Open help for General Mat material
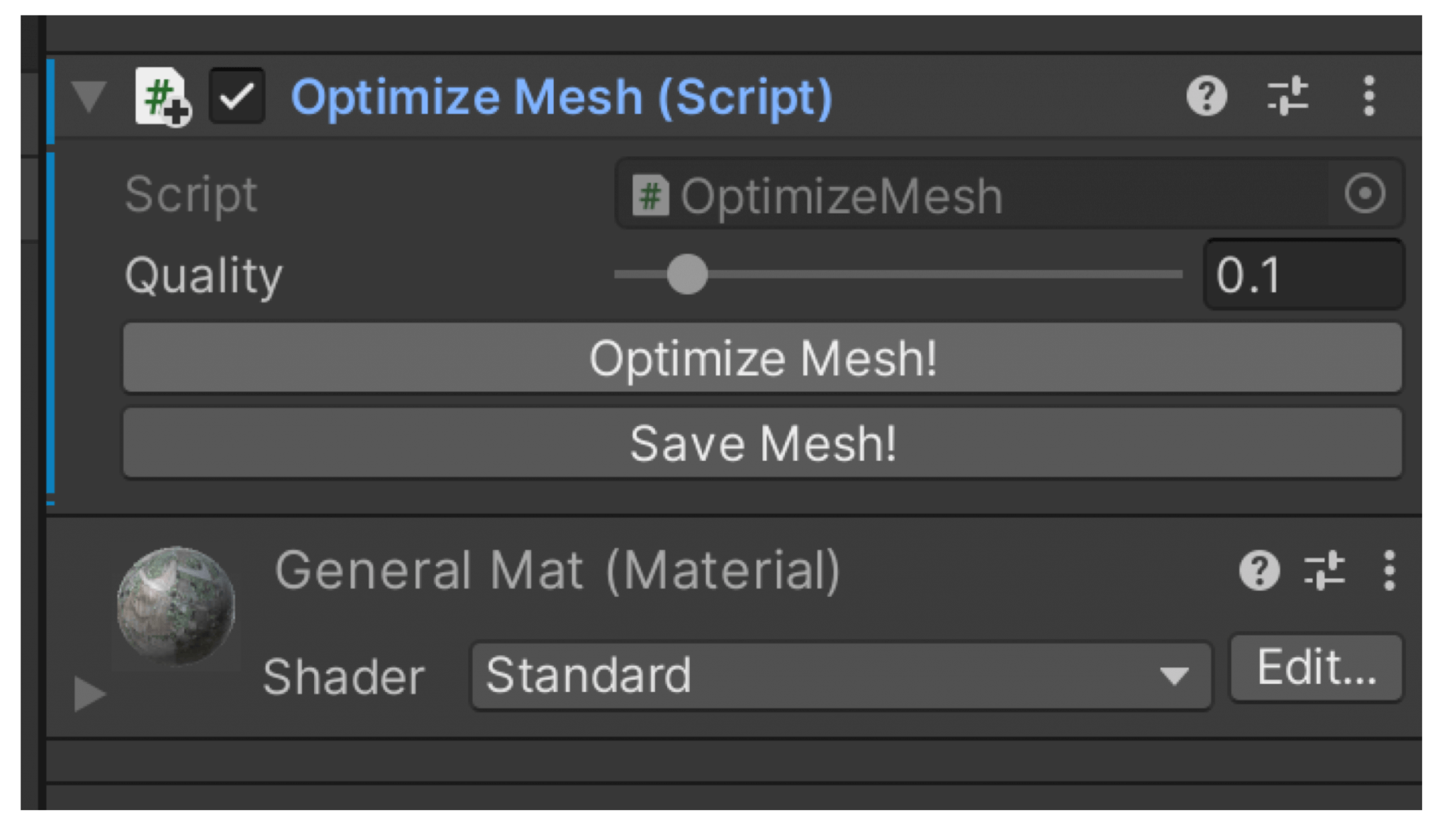This screenshot has width=1452, height=840. [x=1259, y=571]
